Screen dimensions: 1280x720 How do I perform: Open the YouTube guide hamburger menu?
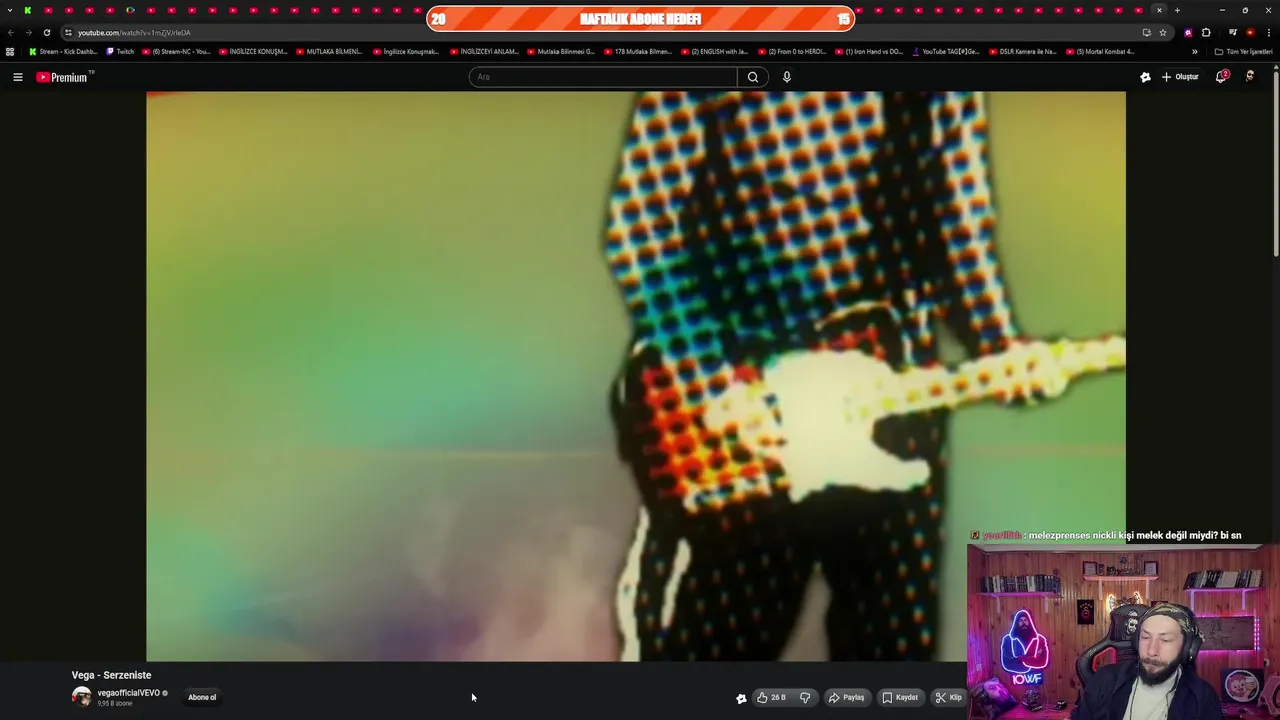17,77
